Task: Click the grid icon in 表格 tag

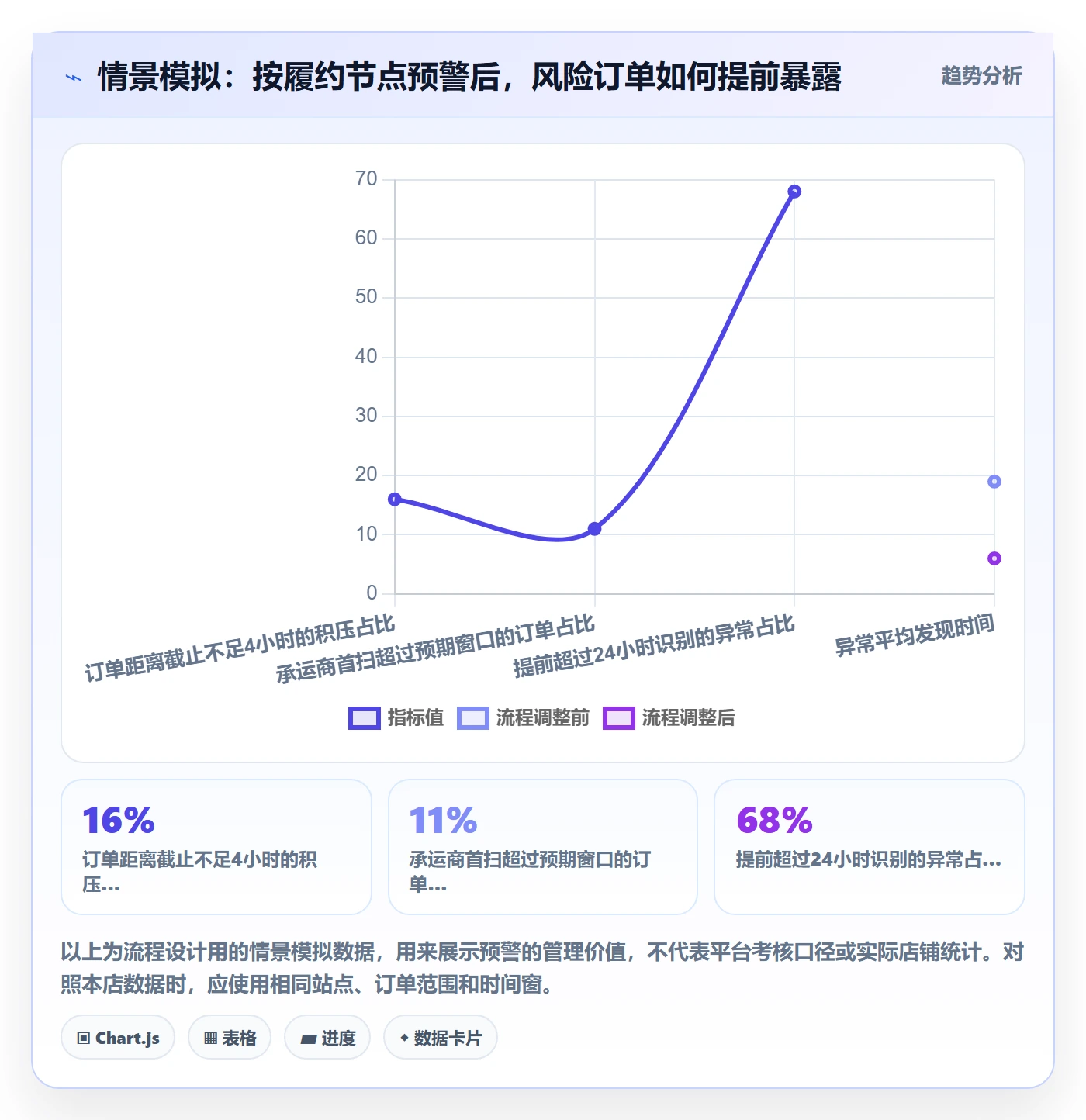Action: (210, 1038)
